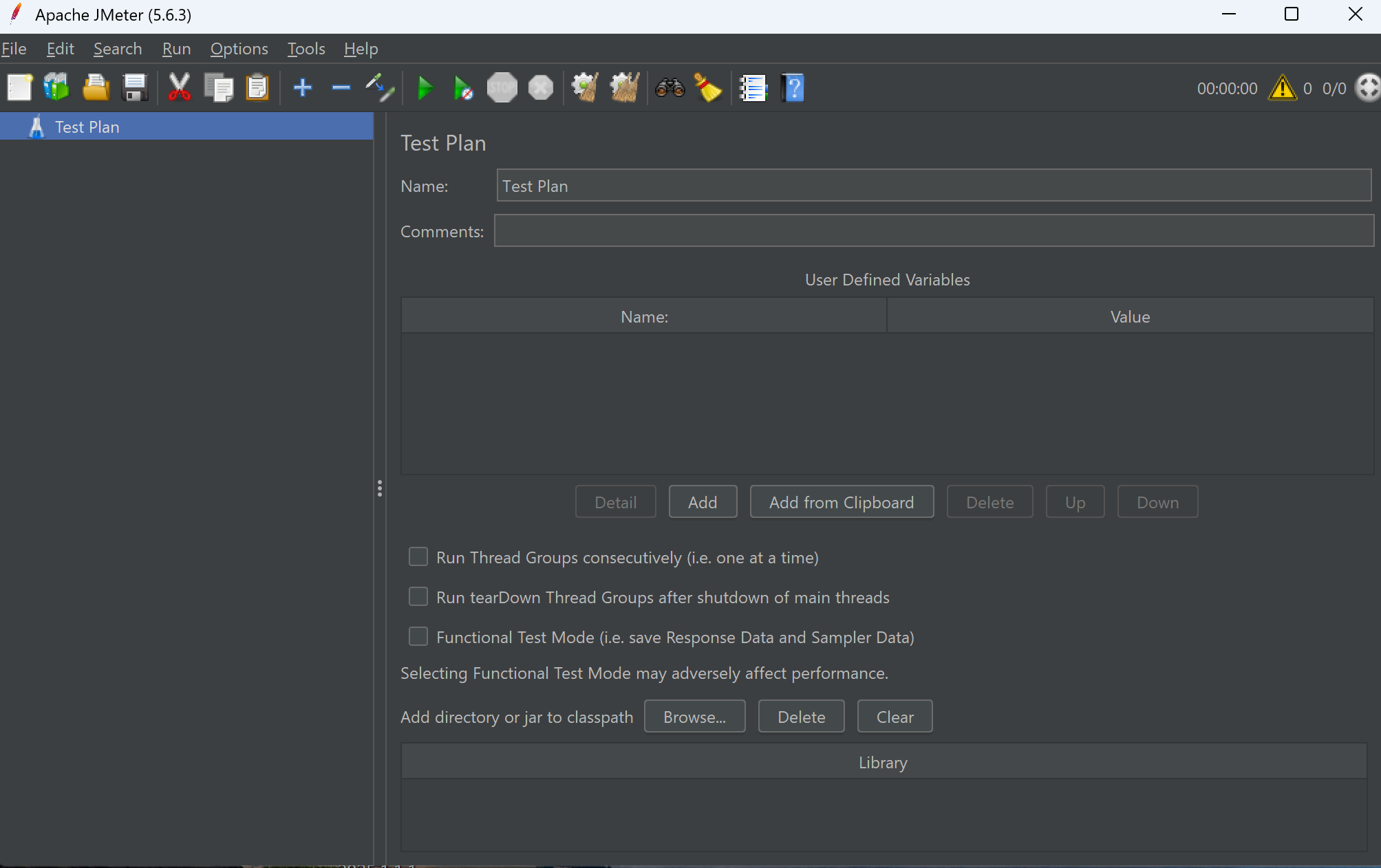The height and width of the screenshot is (868, 1381).
Task: Click the Collapse All minus icon
Action: (x=341, y=88)
